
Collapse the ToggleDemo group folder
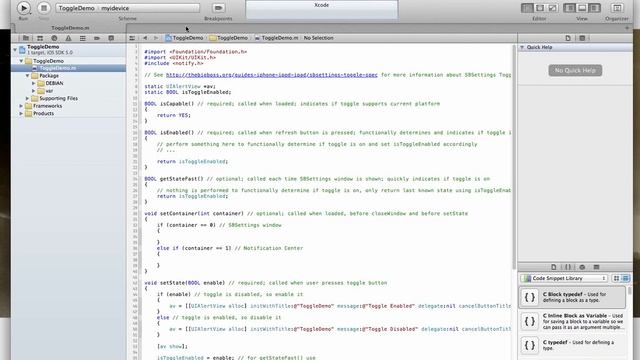pyautogui.click(x=21, y=61)
